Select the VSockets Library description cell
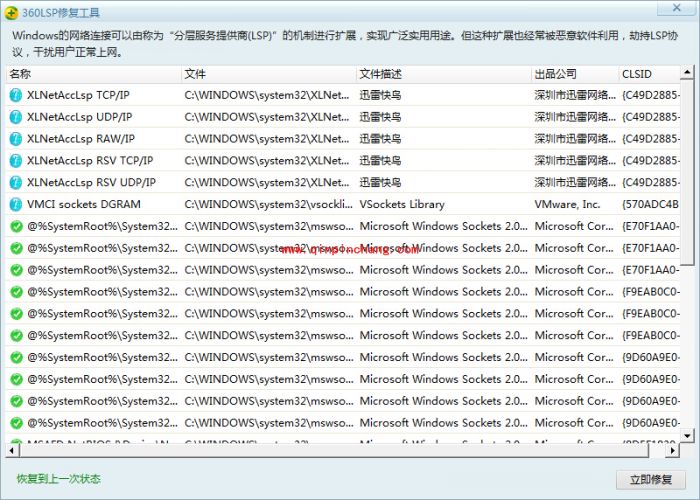The height and width of the screenshot is (500, 700). 402,205
